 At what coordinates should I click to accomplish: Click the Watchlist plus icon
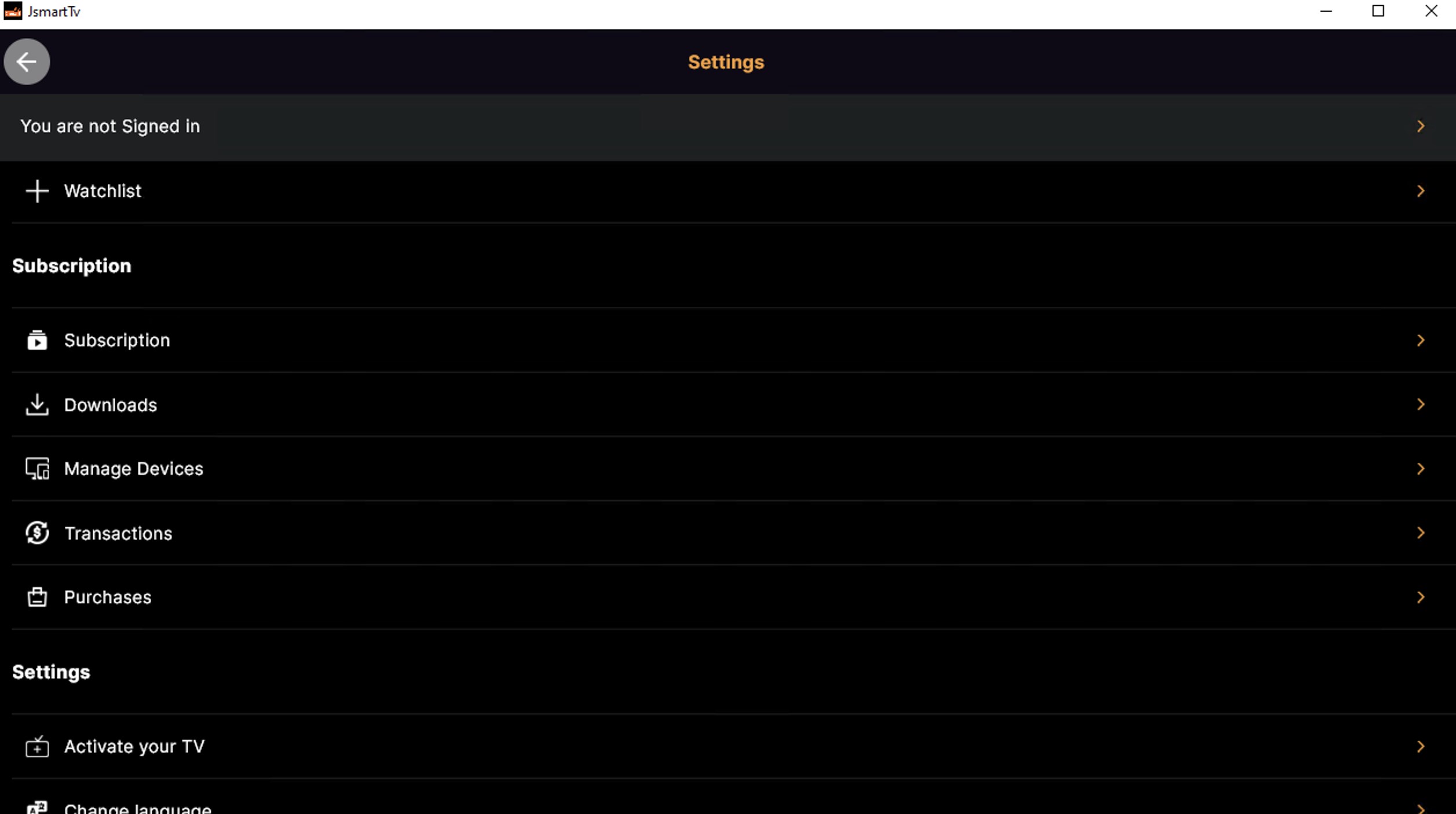37,191
